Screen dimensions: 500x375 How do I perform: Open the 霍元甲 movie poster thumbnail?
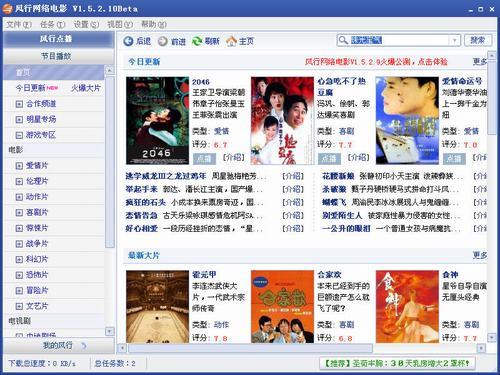pyautogui.click(x=157, y=307)
